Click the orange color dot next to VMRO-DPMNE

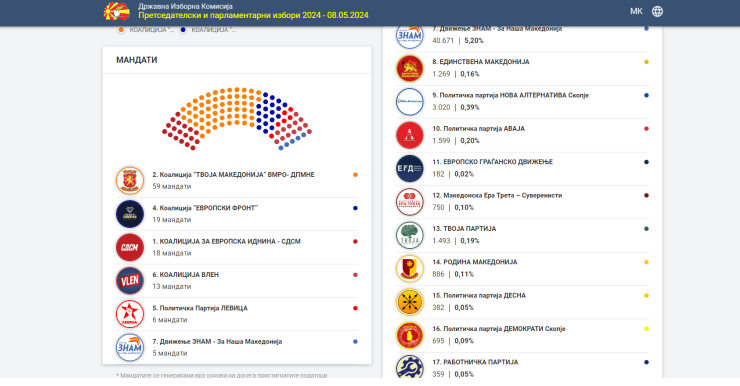click(355, 175)
